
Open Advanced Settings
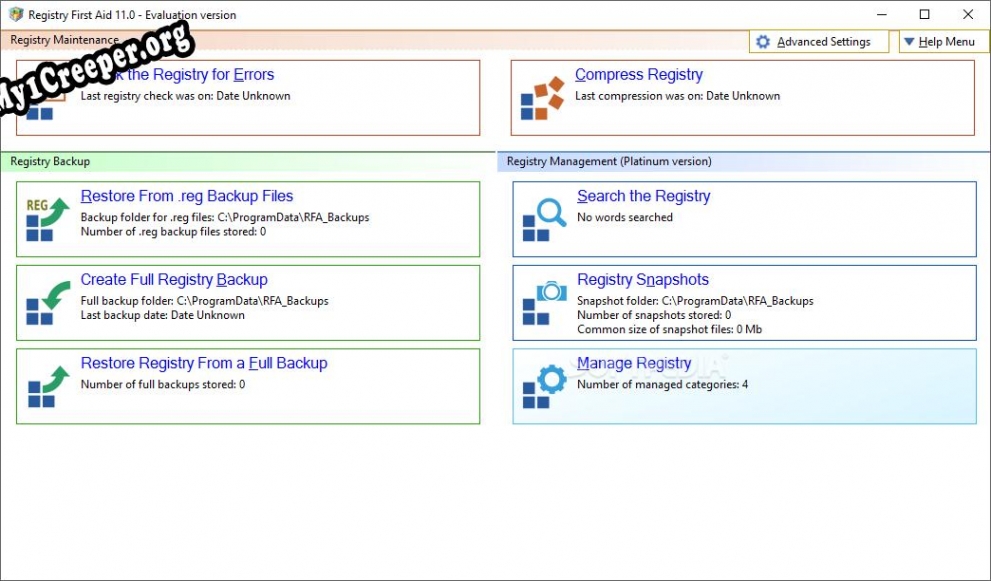pos(823,42)
